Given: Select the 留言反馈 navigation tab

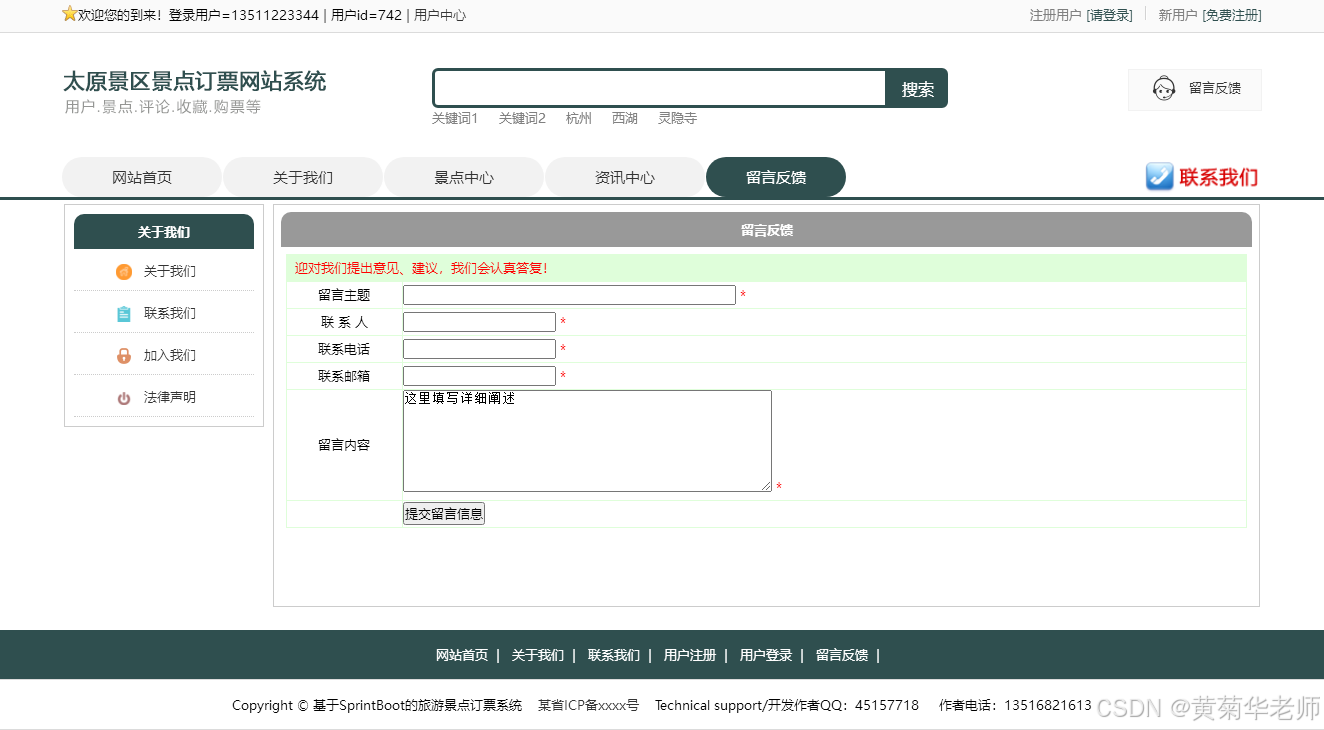Looking at the screenshot, I should tap(776, 177).
